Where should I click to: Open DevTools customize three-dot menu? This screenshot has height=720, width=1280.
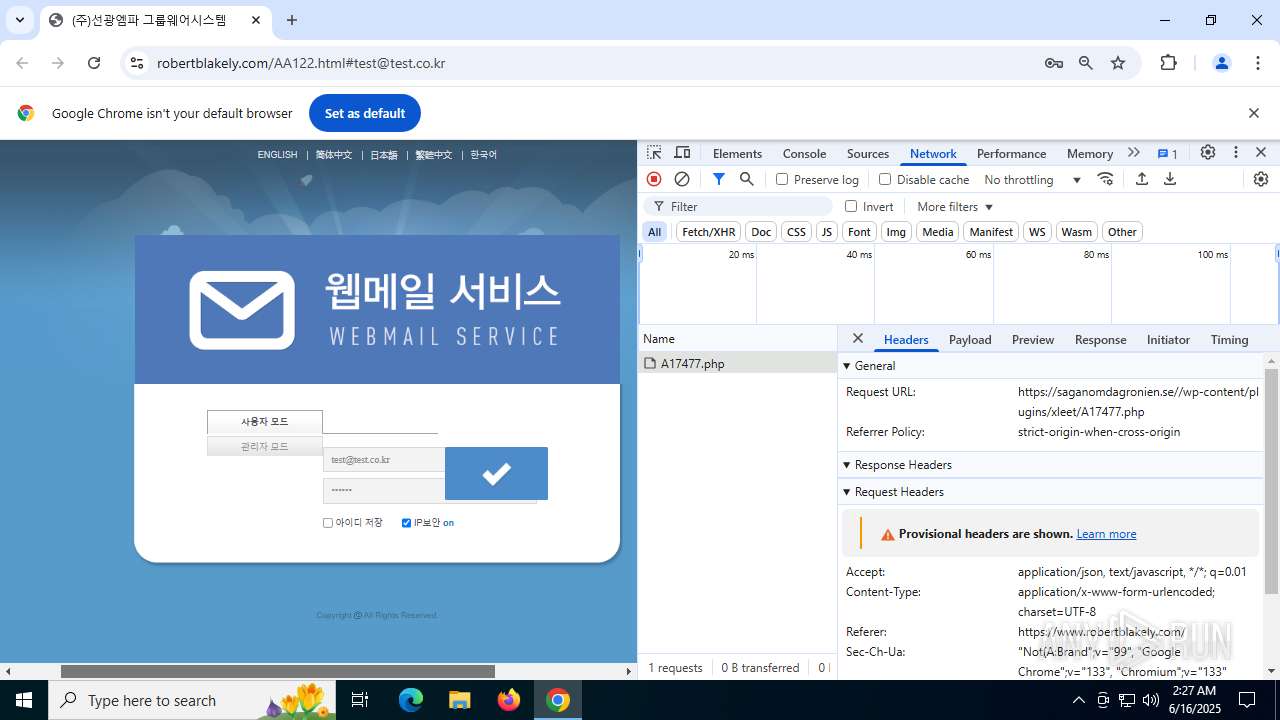(1236, 153)
